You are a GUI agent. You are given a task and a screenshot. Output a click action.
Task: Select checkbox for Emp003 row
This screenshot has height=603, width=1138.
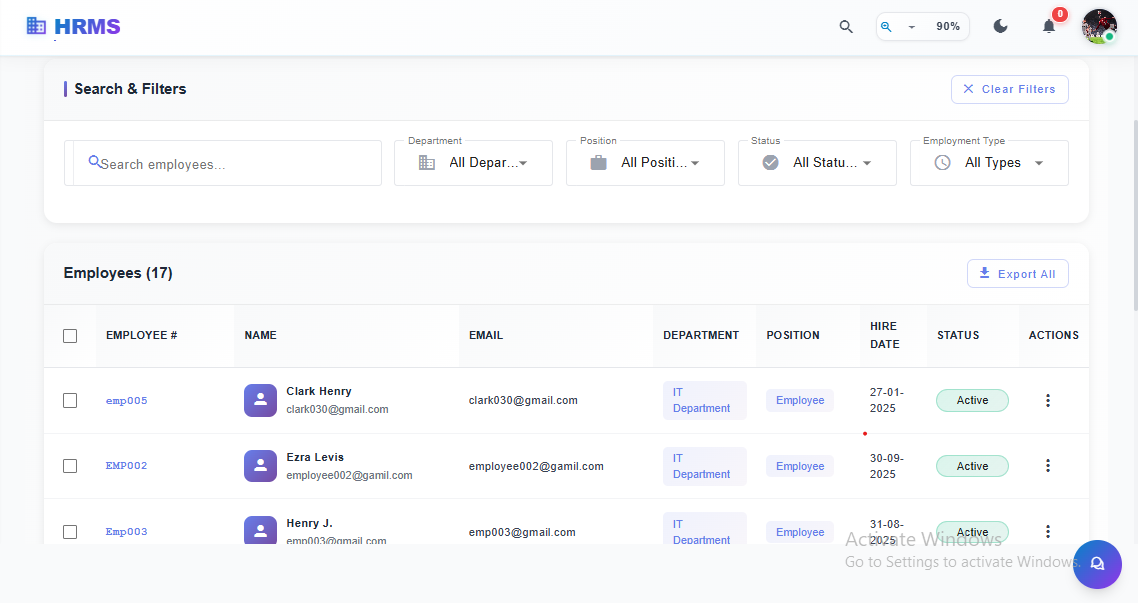coord(70,531)
